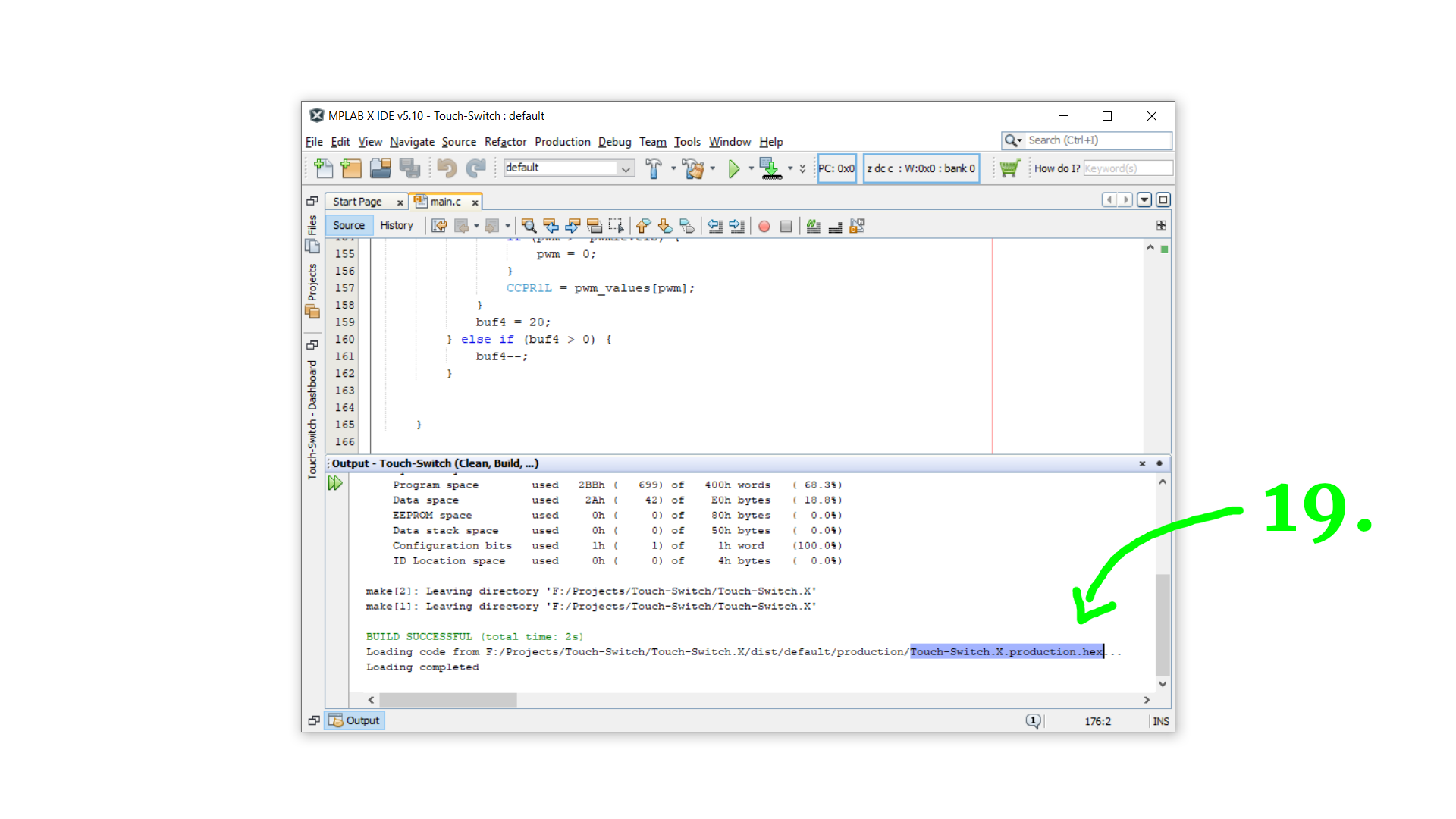
Task: Toggle the Source view button
Action: coord(349,225)
